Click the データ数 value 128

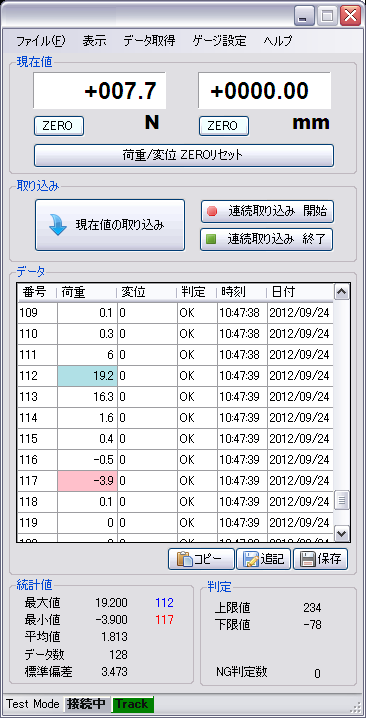(x=118, y=655)
